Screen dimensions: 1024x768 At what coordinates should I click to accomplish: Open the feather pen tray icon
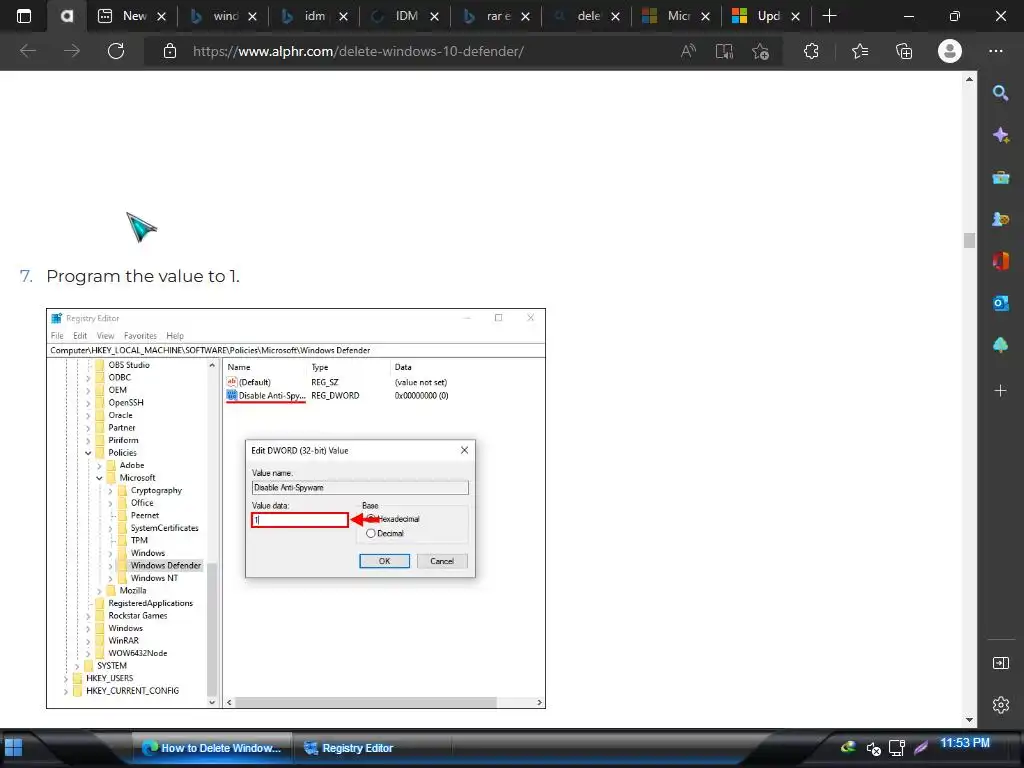point(921,747)
